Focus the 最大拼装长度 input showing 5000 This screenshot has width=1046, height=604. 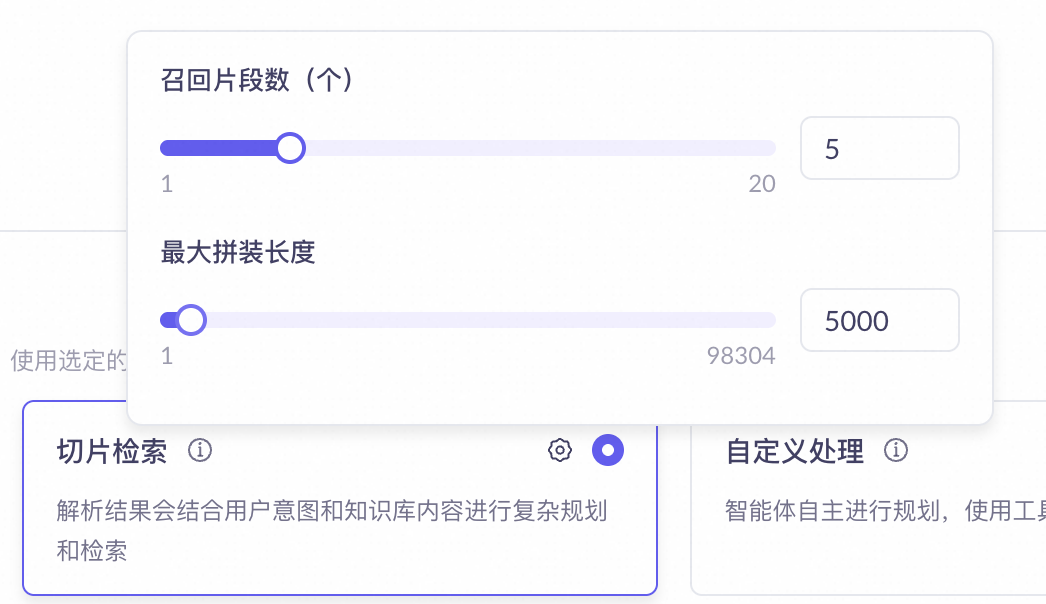pos(879,320)
